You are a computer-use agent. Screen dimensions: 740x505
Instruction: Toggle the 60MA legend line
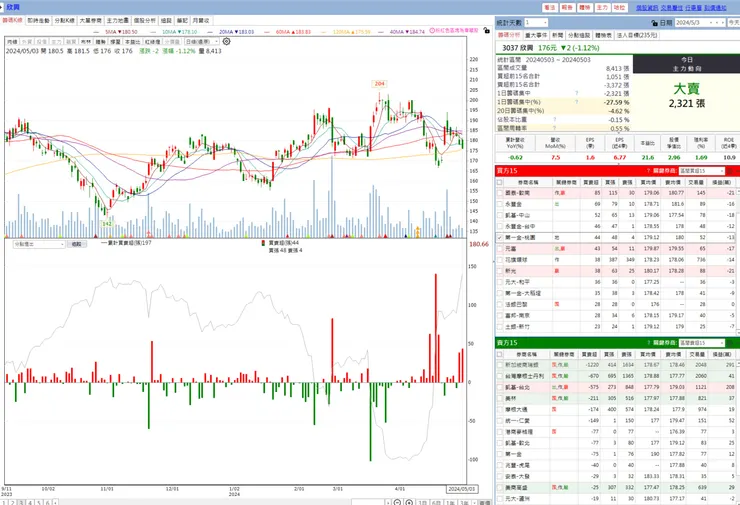tap(288, 32)
